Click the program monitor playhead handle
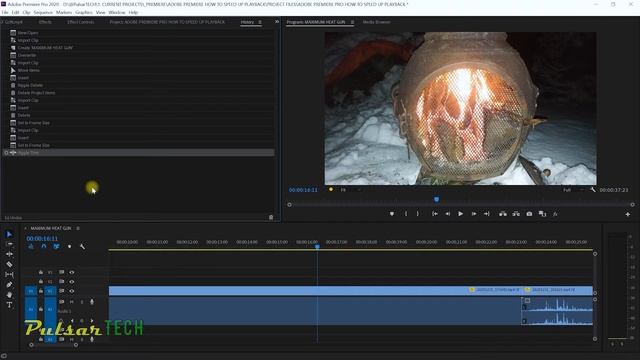Viewport: 640px width, 360px height. coord(436,200)
